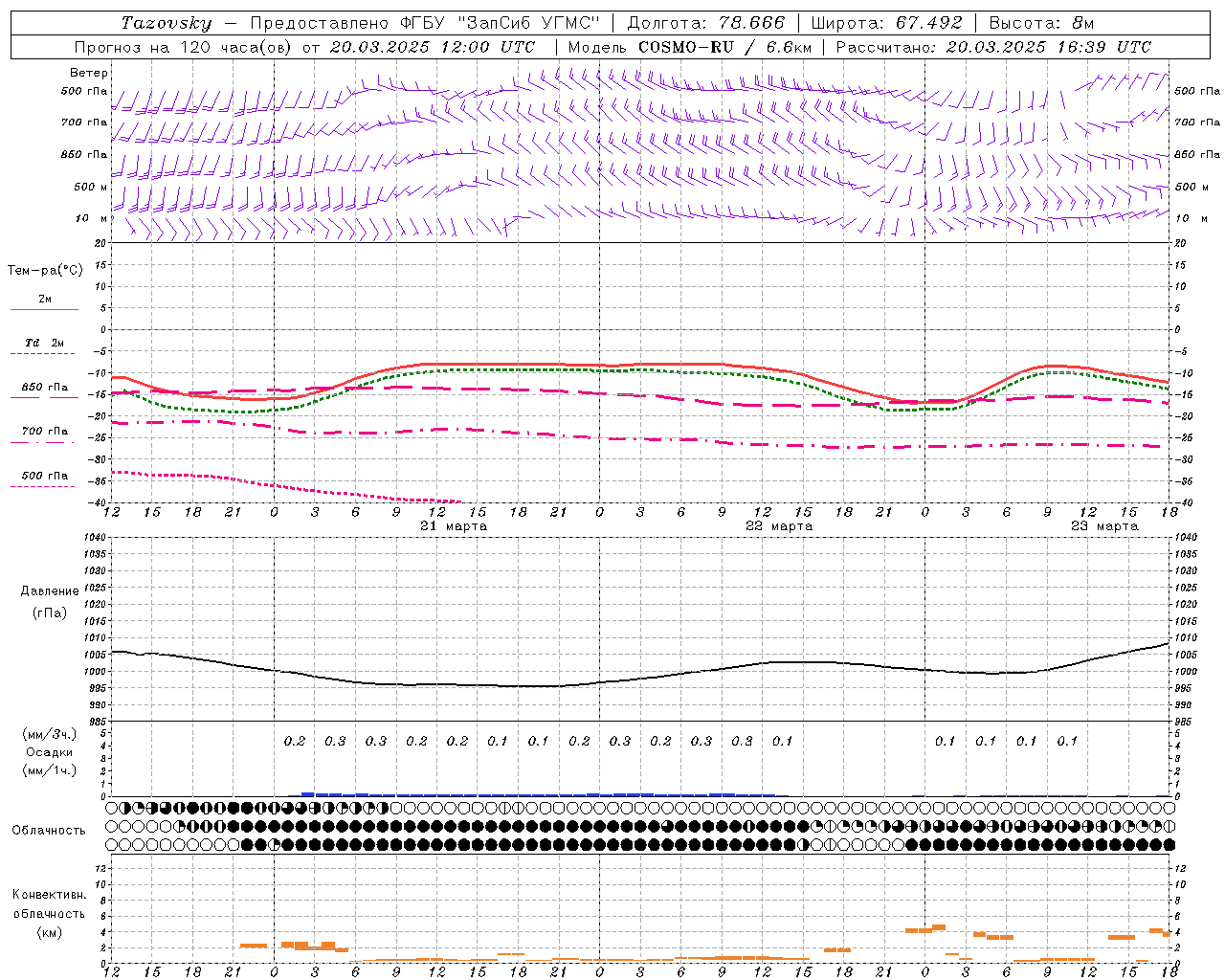Click the Тем-ра(°C) panel label
1225x980 pixels.
[x=45, y=271]
